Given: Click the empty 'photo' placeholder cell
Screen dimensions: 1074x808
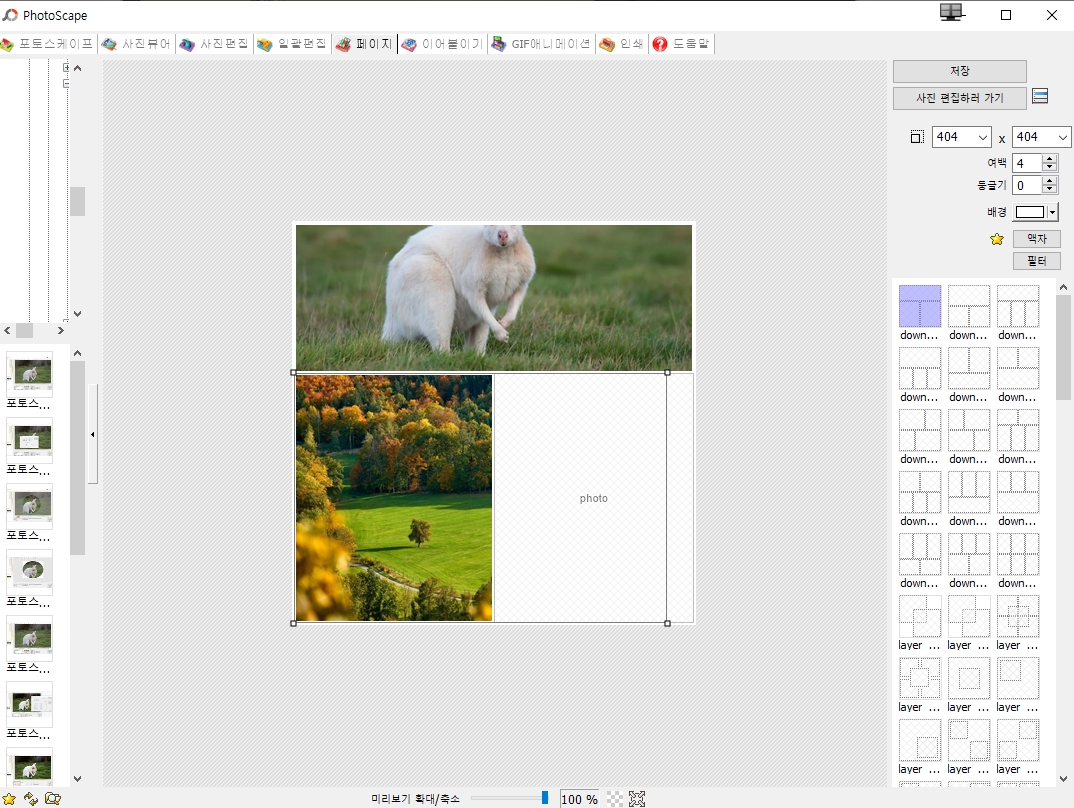Looking at the screenshot, I should click(x=593, y=498).
